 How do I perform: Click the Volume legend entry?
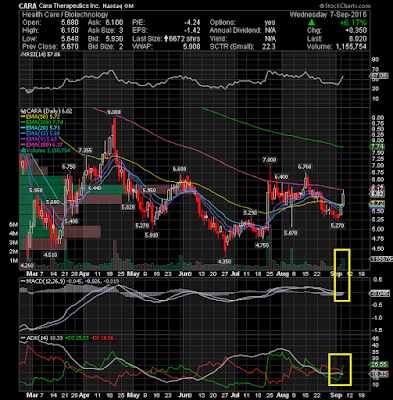[45, 151]
